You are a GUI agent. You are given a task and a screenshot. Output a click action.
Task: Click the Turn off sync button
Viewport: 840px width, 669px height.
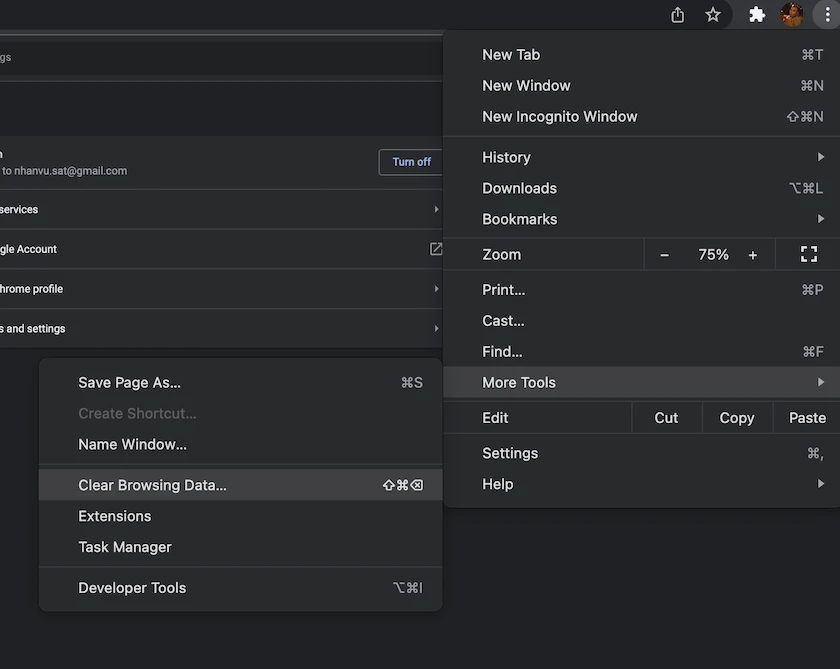(x=411, y=162)
